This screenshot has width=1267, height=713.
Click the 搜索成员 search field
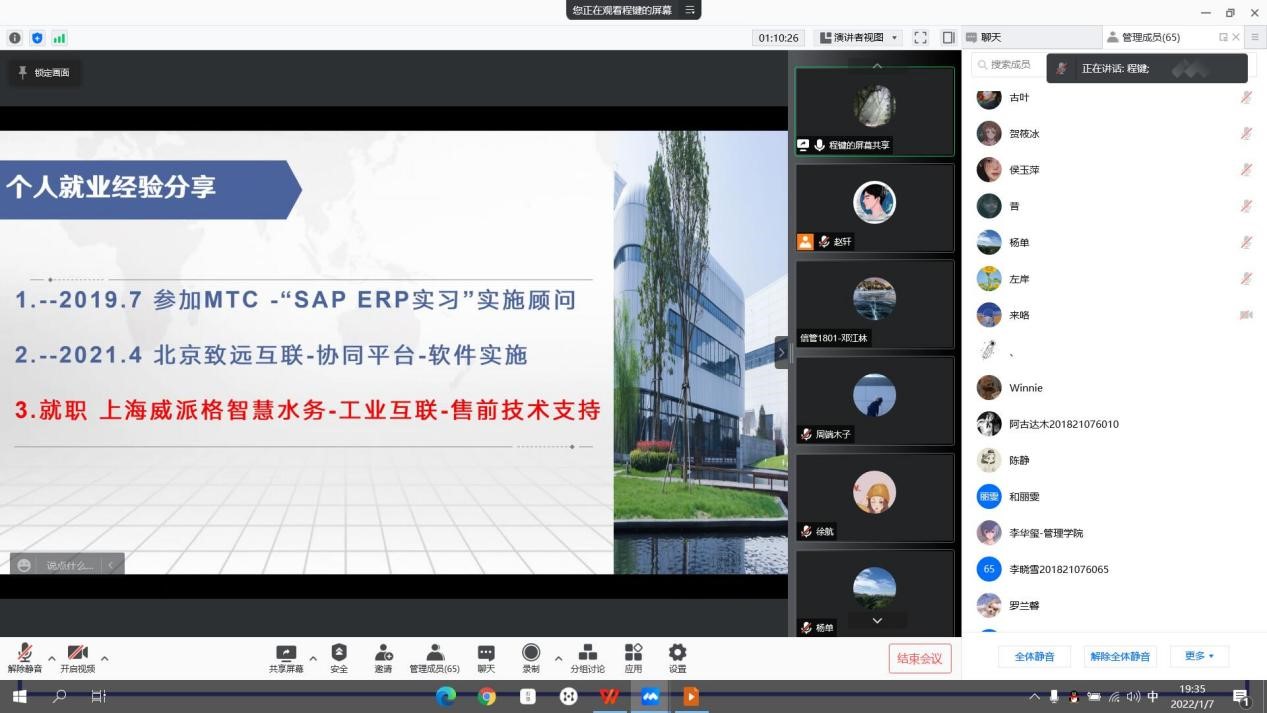coord(1008,65)
